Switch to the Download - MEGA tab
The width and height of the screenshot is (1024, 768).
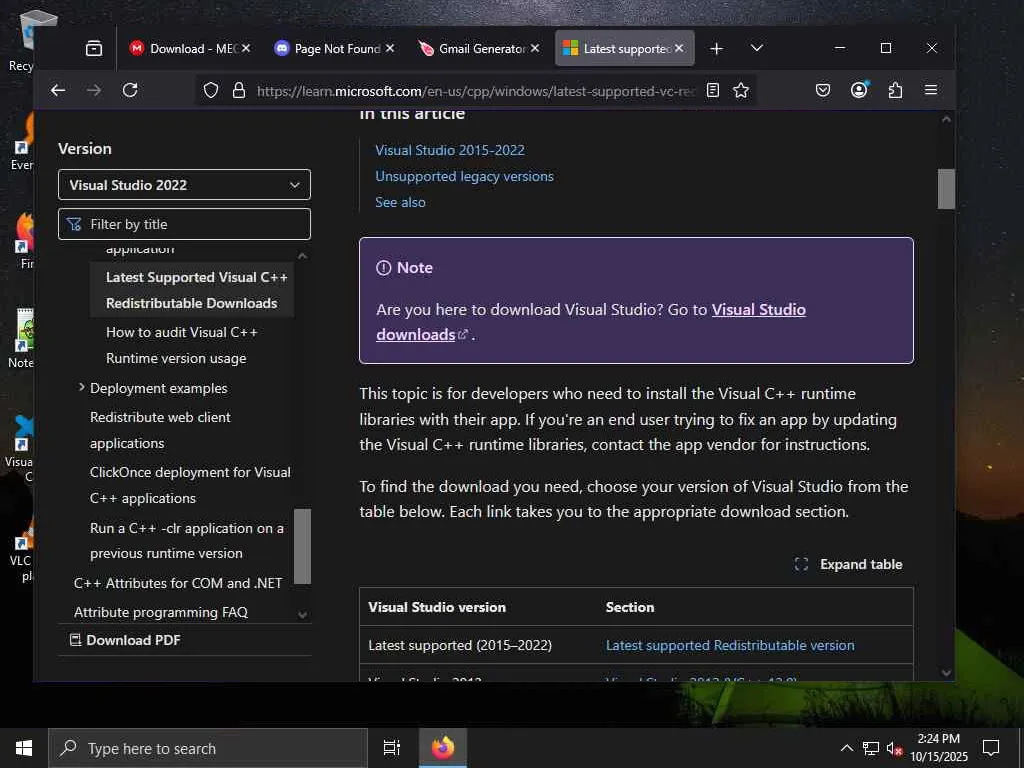click(x=189, y=48)
